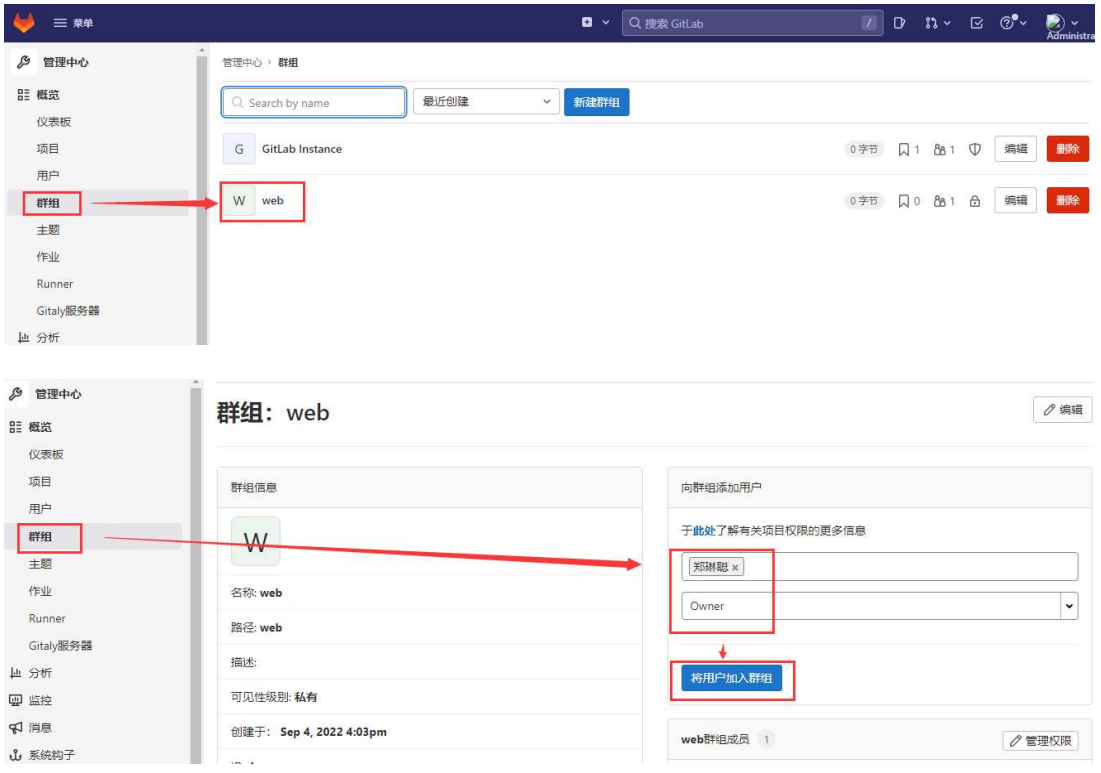Image resolution: width=1101 pixels, height=773 pixels.
Task: Click the 分析 chart icon on the web group detail page
Action: 15,673
